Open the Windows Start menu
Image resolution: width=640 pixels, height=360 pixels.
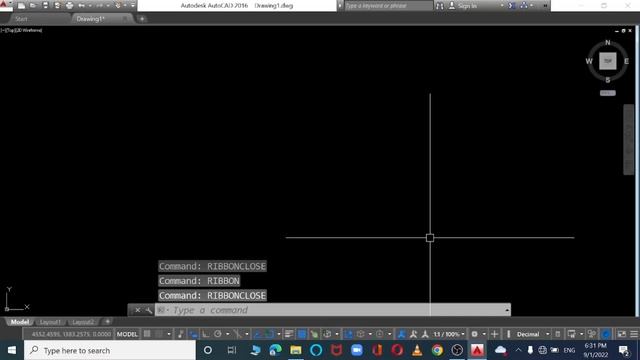pos(12,350)
